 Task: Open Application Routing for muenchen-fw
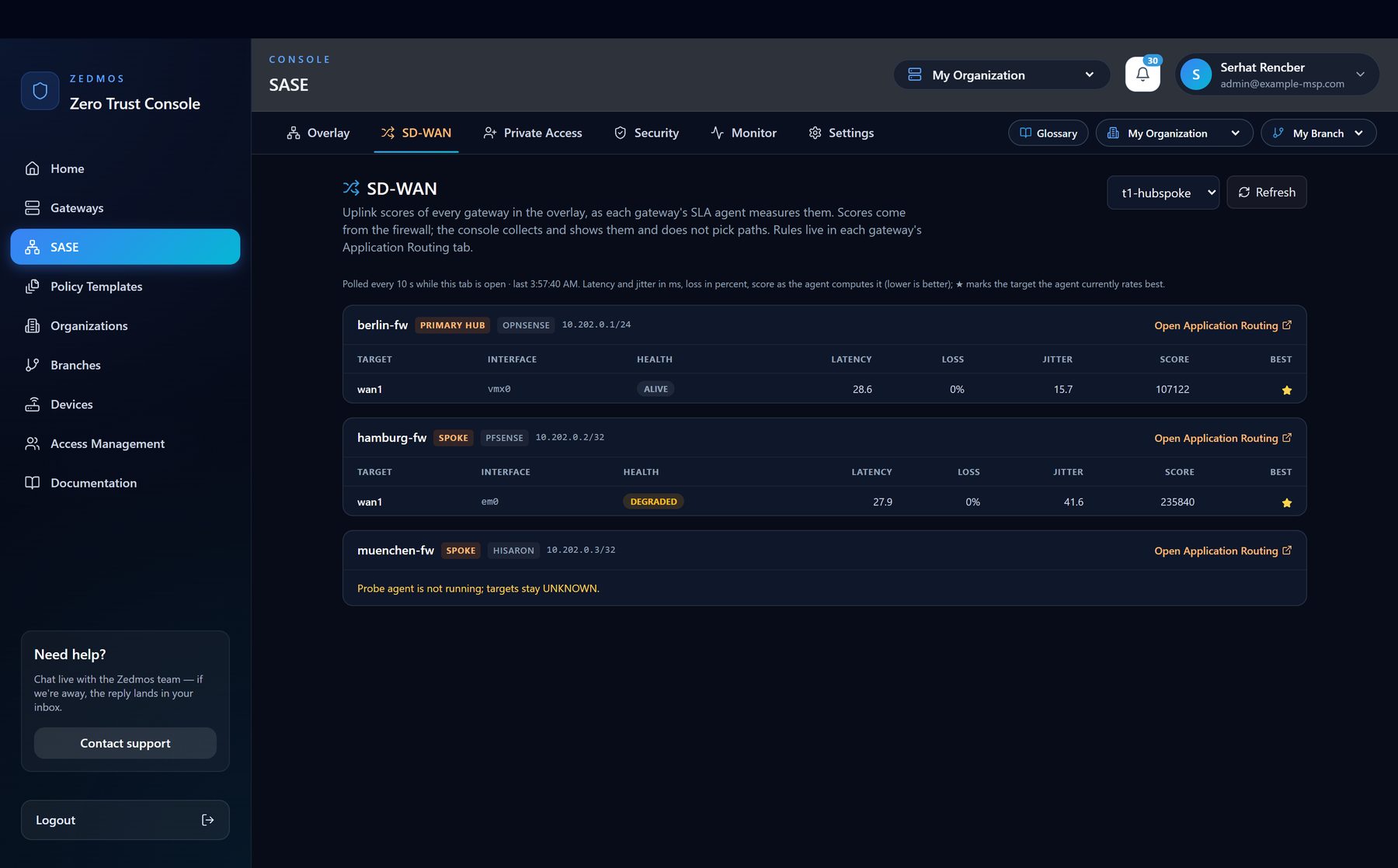coord(1223,550)
